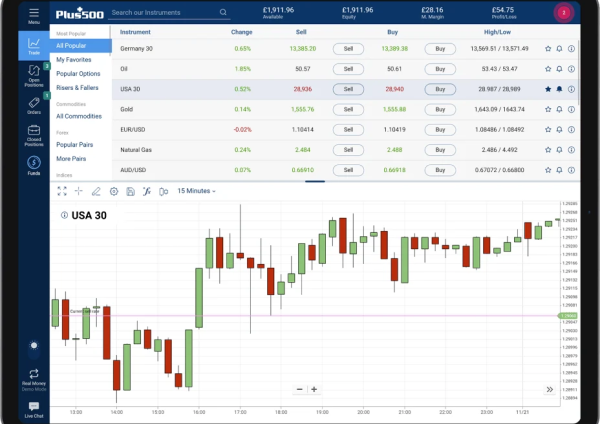Viewport: 600px width, 424px height.
Task: Select the crosshair chart tool
Action: pos(79,191)
